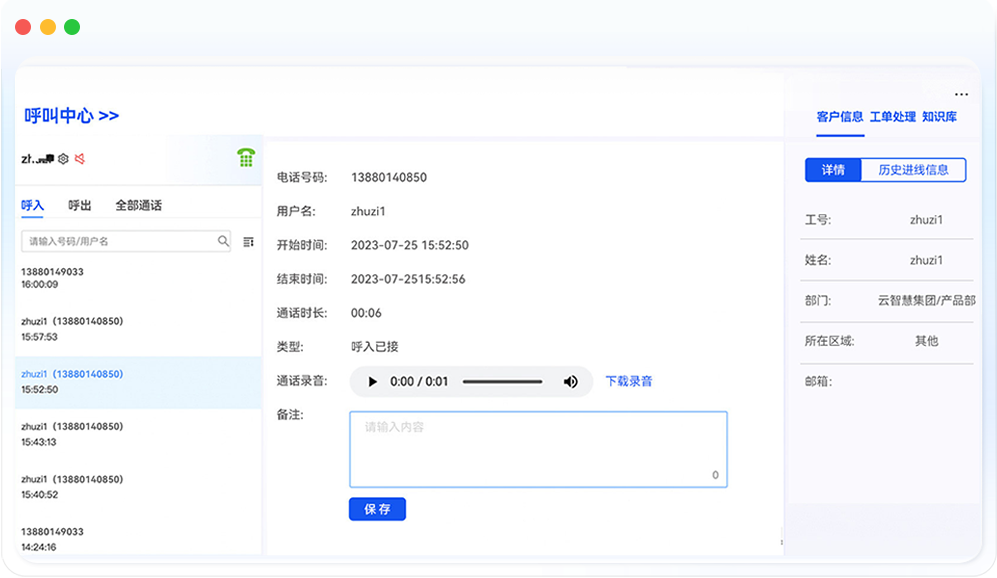This screenshot has width=997, height=578.
Task: Open the three-dot more menu
Action: pyautogui.click(x=961, y=95)
